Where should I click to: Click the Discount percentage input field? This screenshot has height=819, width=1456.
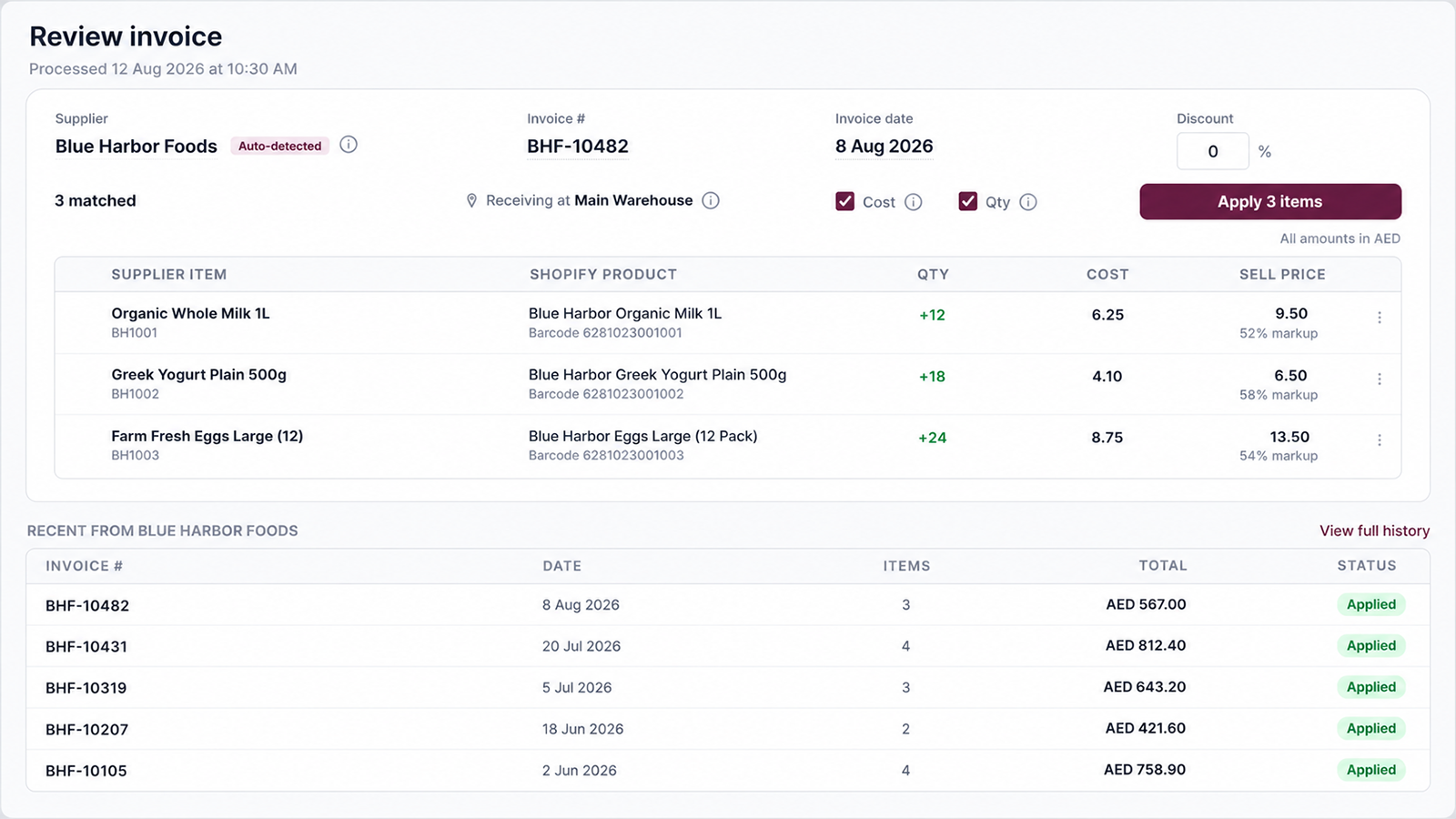pyautogui.click(x=1213, y=151)
